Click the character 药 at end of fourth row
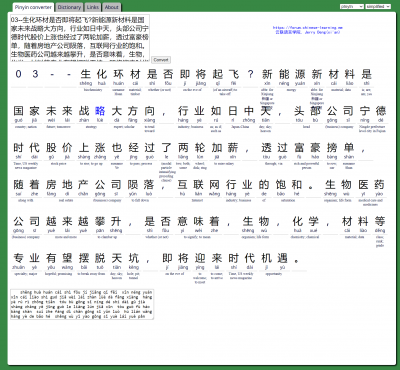Image resolution: width=400 pixels, height=370 pixels. coord(379,184)
